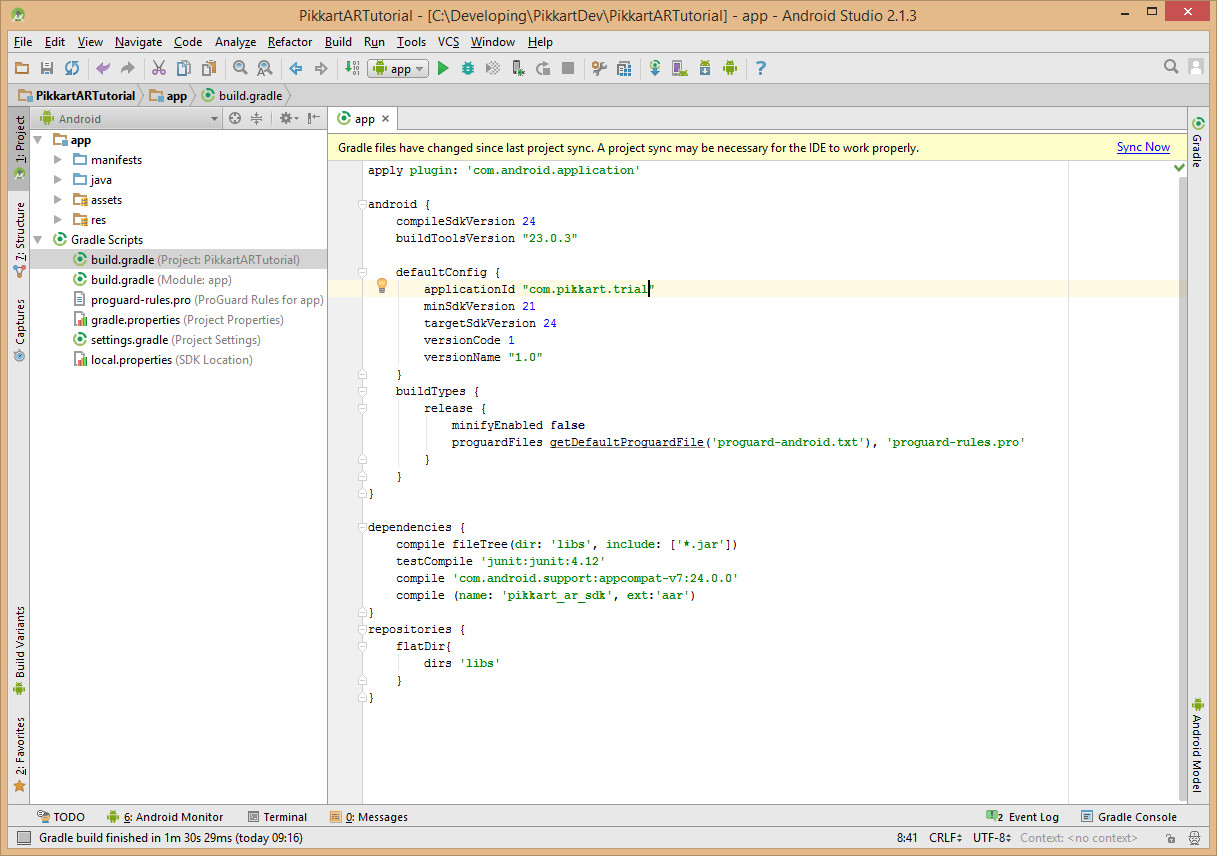Open the SDK Manager download icon
This screenshot has width=1217, height=856.
coord(705,68)
